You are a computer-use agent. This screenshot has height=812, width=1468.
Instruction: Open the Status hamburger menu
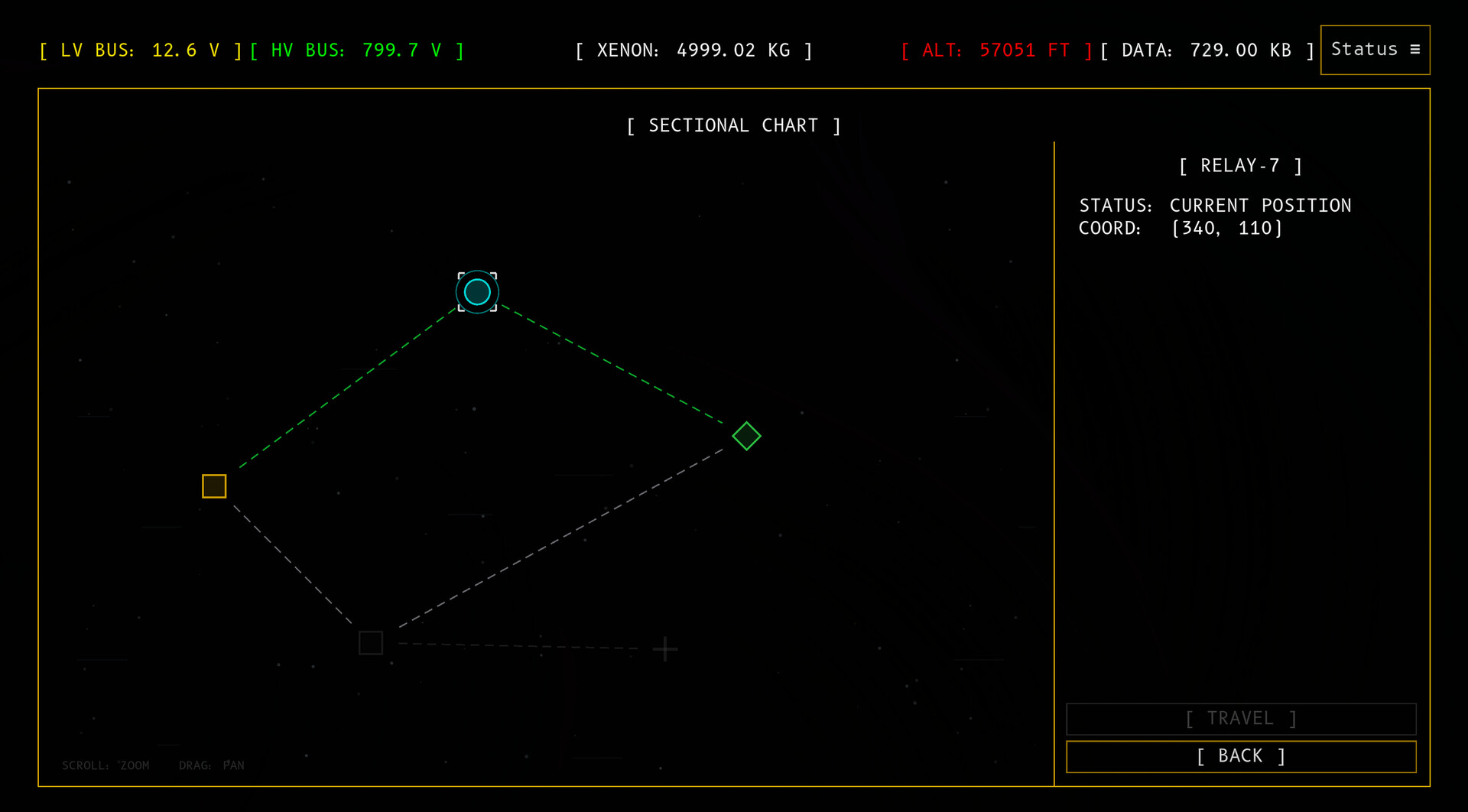1375,50
